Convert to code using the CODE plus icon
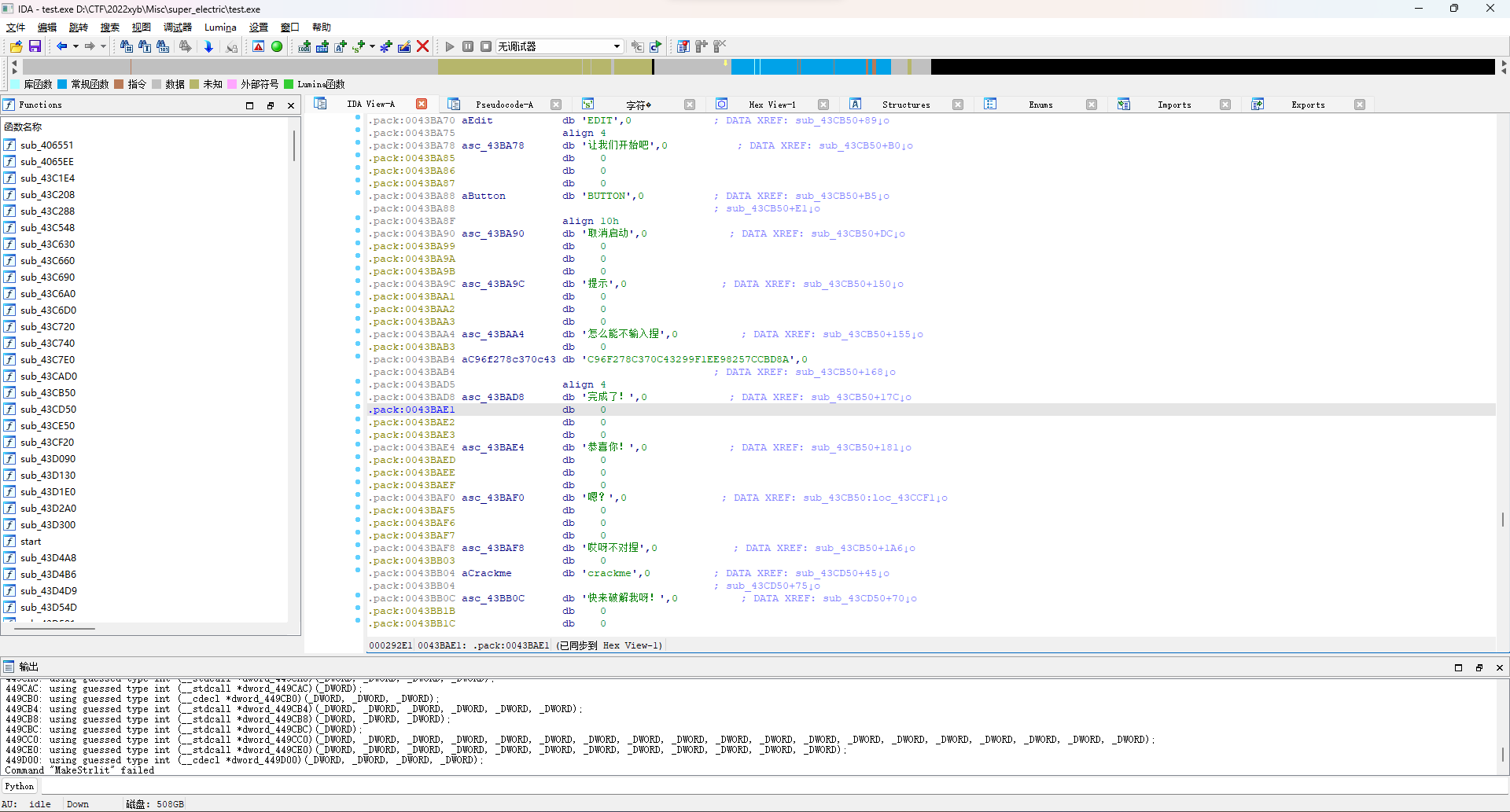1510x812 pixels. tap(304, 46)
